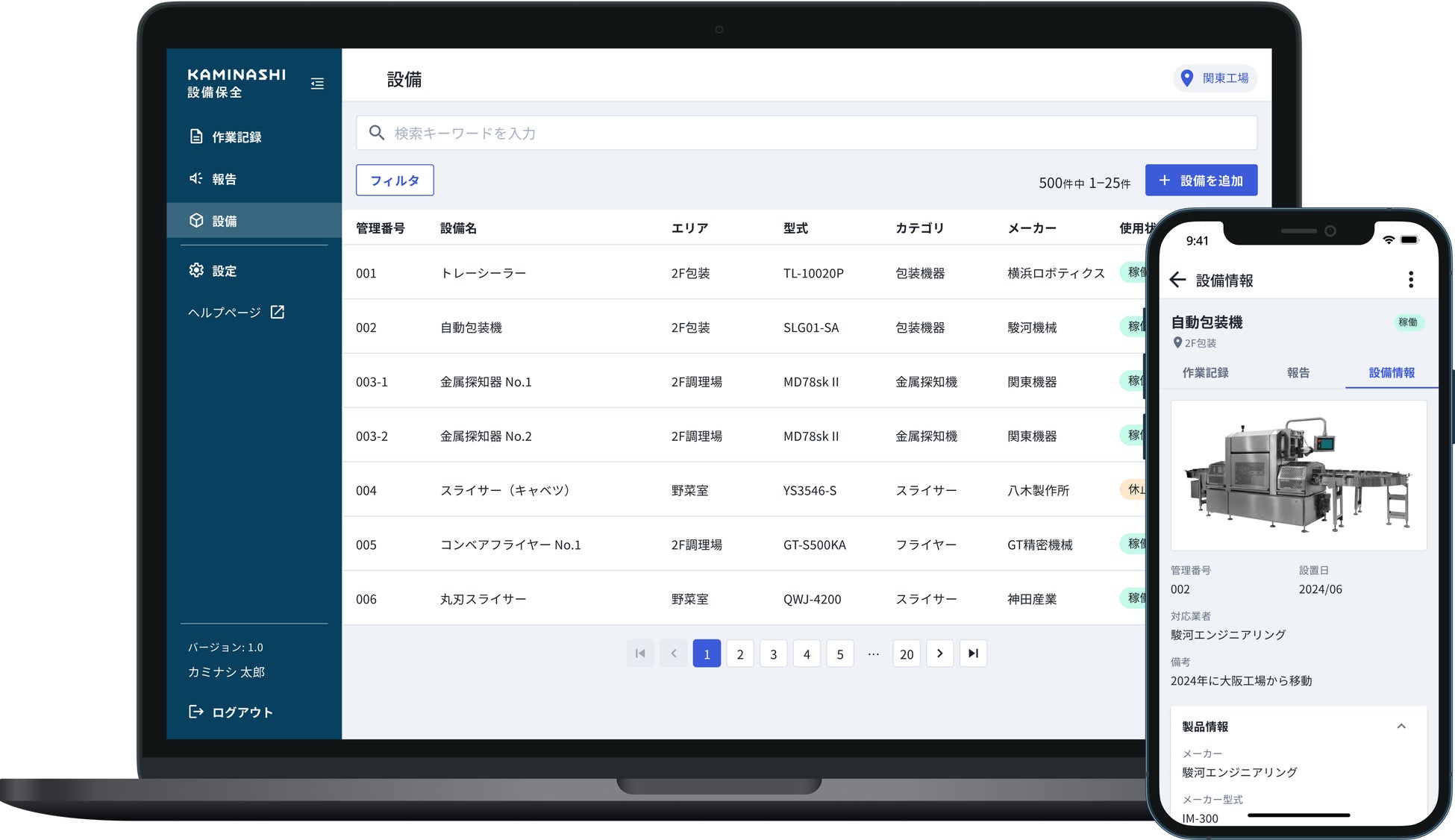The height and width of the screenshot is (840, 1455).
Task: Jump to last page icon
Action: tap(973, 653)
